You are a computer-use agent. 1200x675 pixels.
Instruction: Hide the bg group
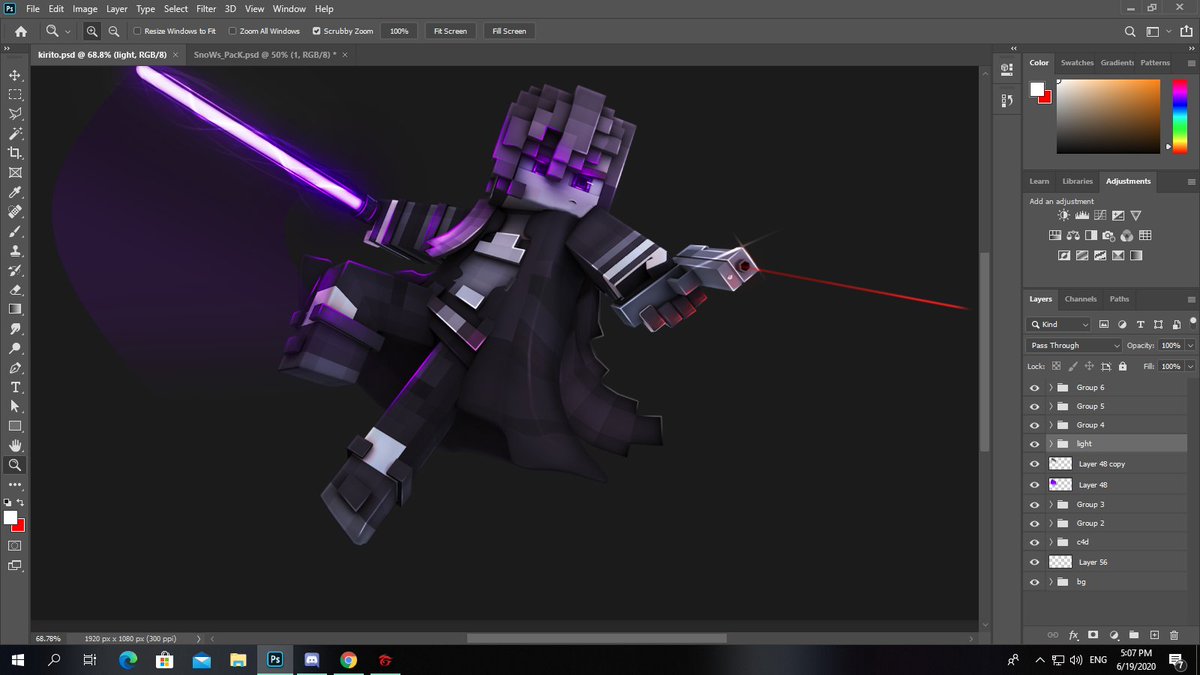(1034, 581)
